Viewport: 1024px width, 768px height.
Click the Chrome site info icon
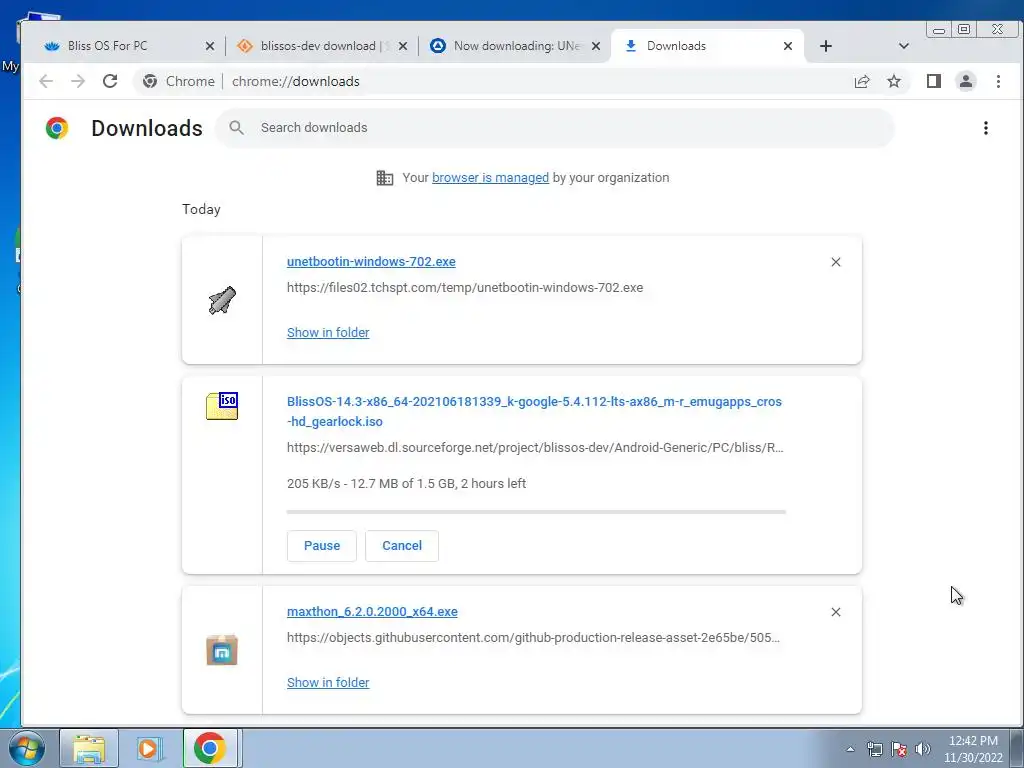click(150, 81)
